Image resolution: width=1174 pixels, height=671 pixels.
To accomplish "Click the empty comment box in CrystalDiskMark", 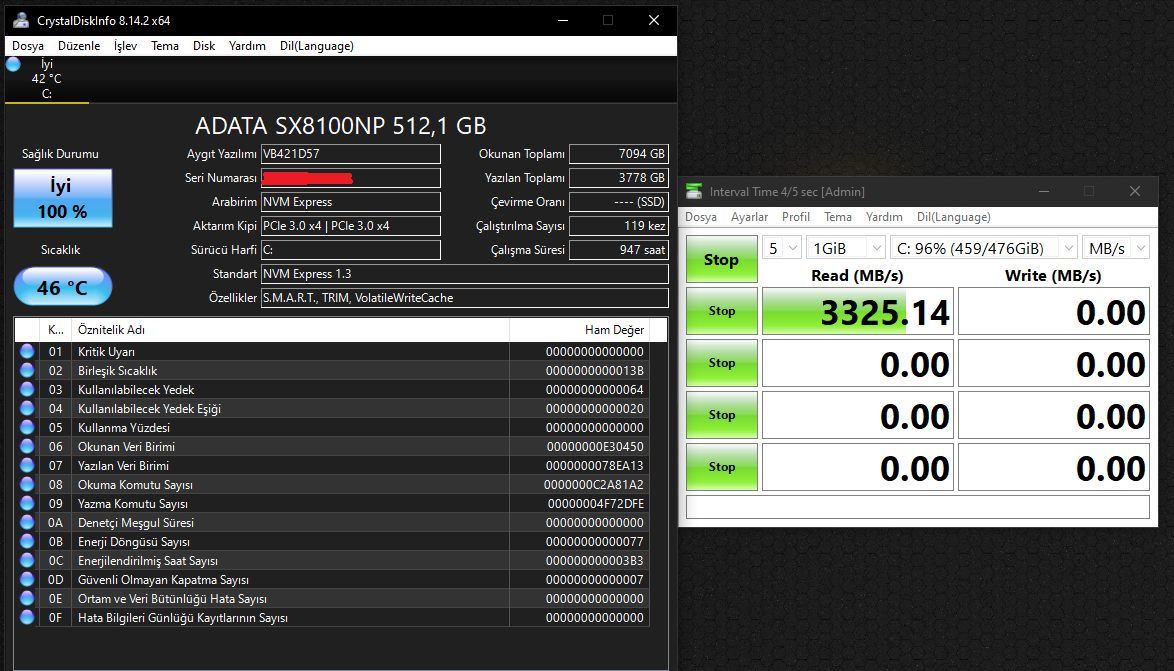I will pos(918,507).
